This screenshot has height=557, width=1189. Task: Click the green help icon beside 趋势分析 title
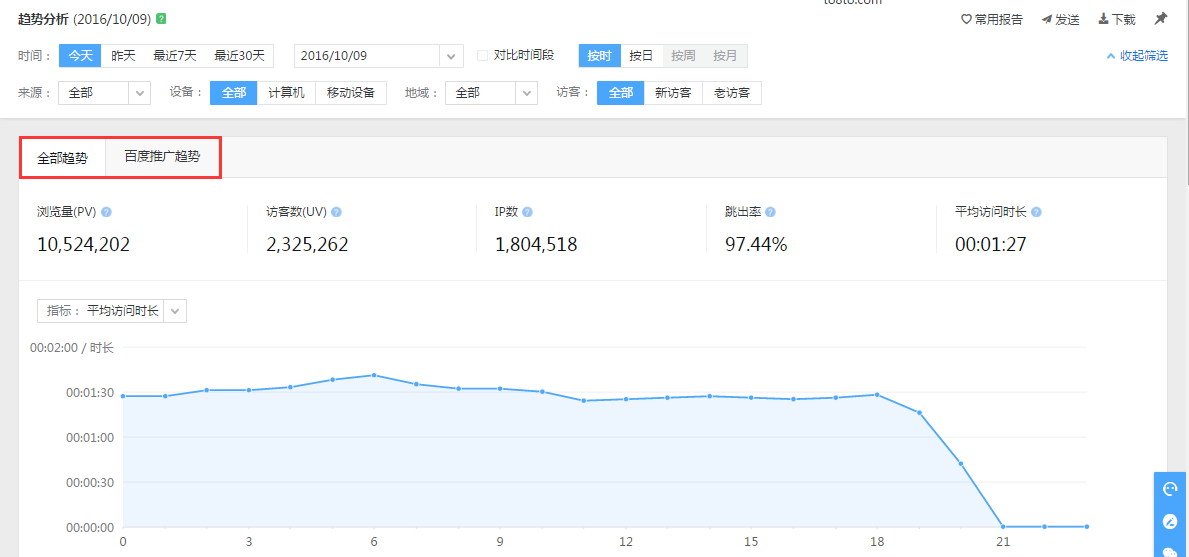pyautogui.click(x=161, y=19)
